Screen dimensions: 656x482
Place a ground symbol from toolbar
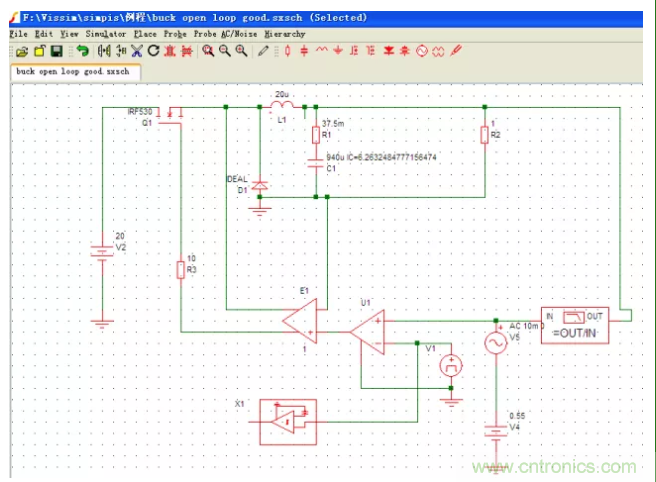coord(338,50)
